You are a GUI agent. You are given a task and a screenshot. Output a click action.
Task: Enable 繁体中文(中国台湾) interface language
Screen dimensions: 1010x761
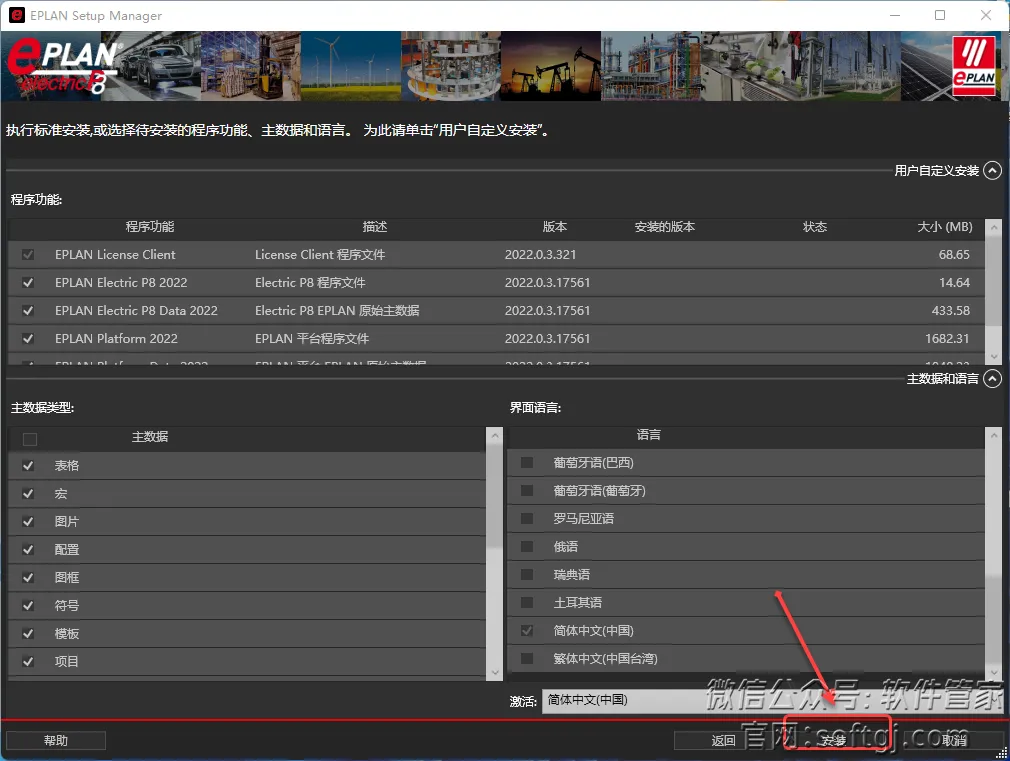pyautogui.click(x=524, y=658)
